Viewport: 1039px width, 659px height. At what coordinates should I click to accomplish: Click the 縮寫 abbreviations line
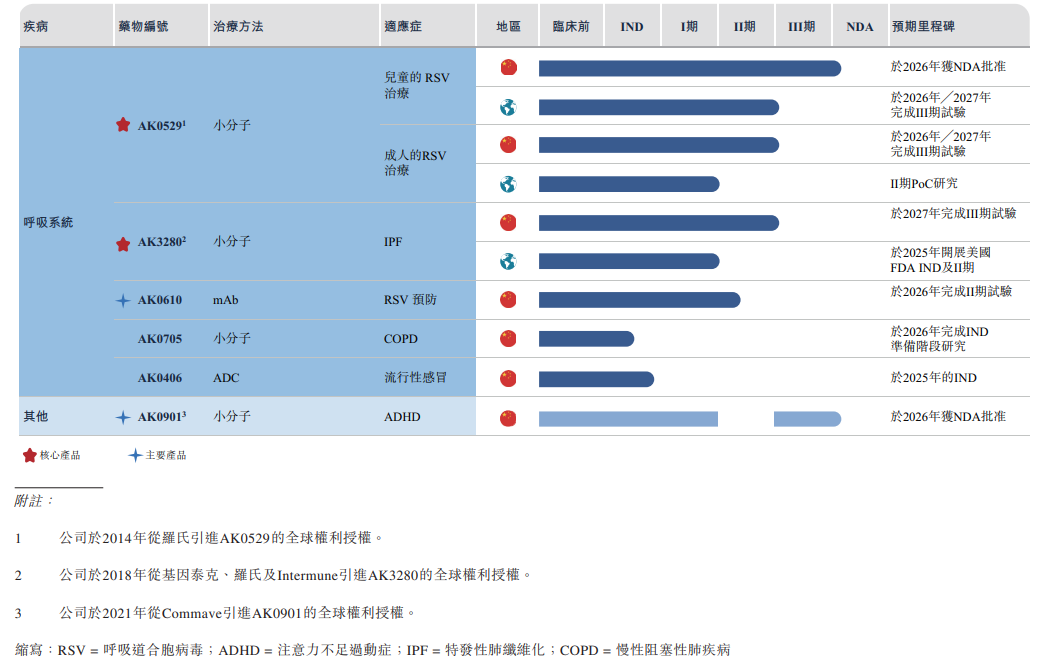(372, 650)
